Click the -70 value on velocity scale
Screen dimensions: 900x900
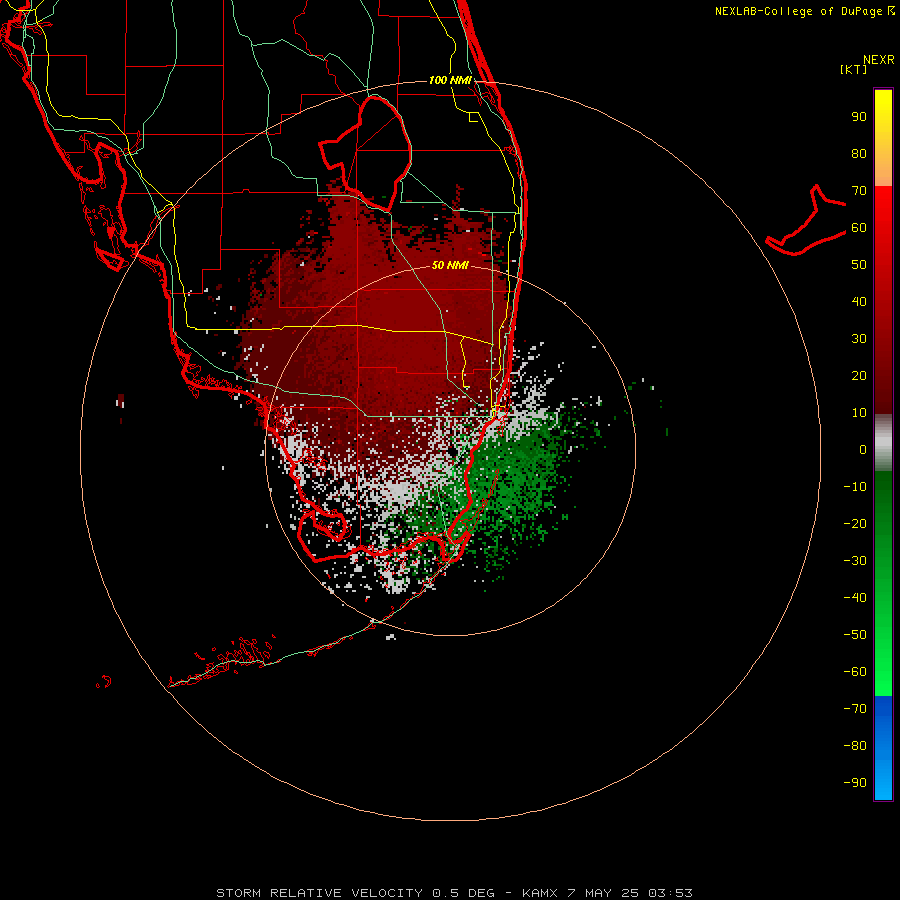855,709
